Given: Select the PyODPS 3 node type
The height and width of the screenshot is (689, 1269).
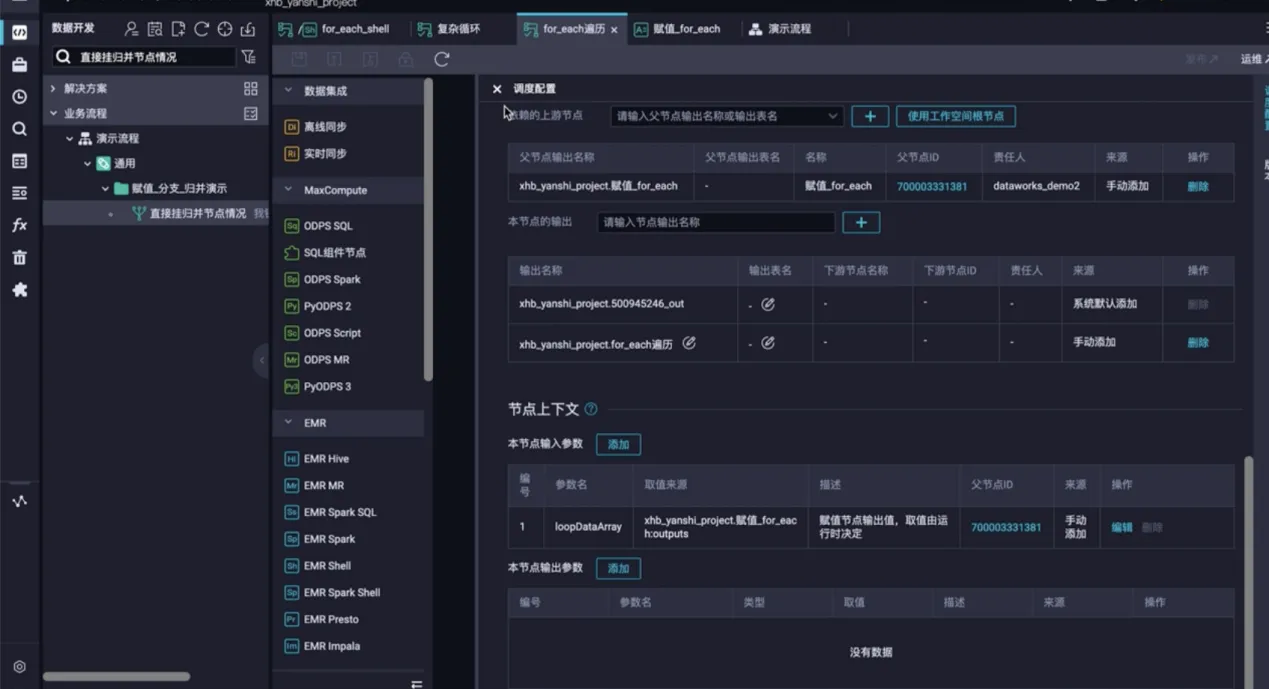Looking at the screenshot, I should [x=317, y=386].
